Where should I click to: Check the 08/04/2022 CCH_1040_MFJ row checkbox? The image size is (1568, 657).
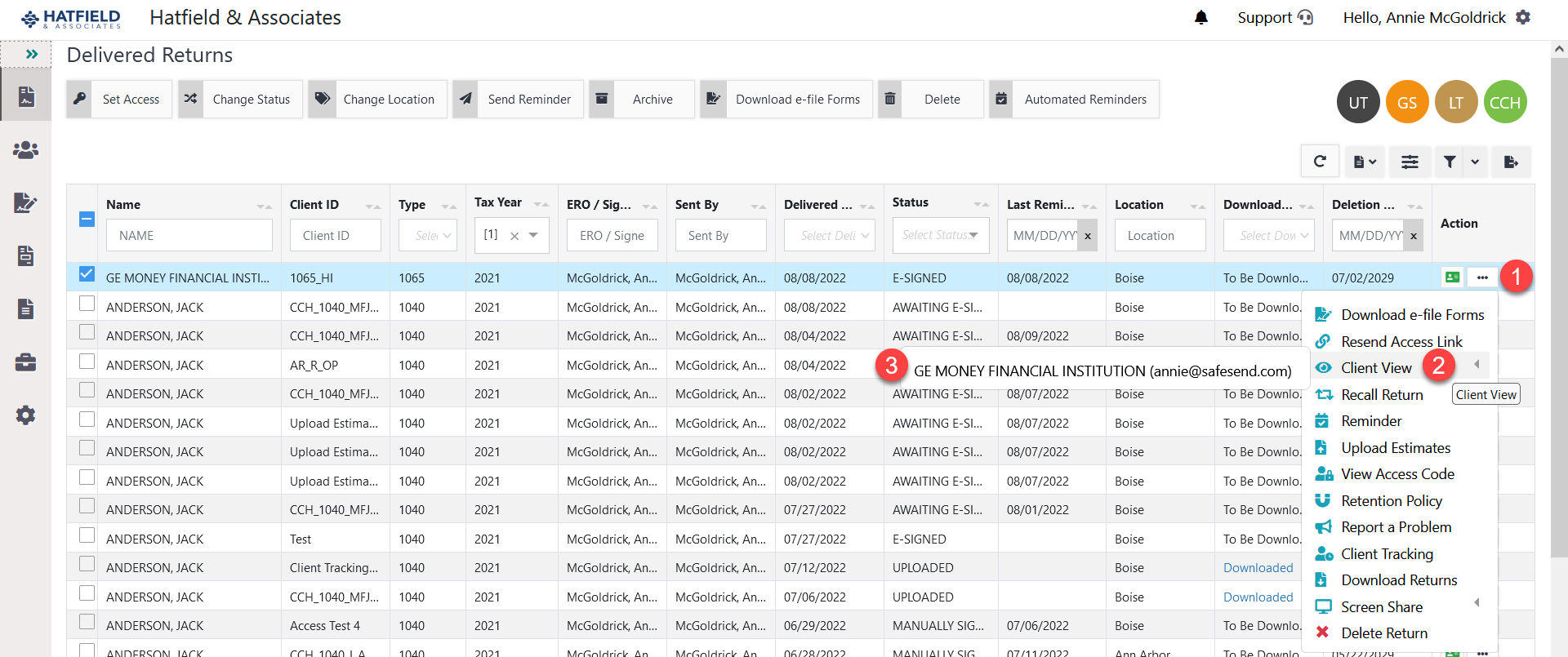[x=87, y=332]
